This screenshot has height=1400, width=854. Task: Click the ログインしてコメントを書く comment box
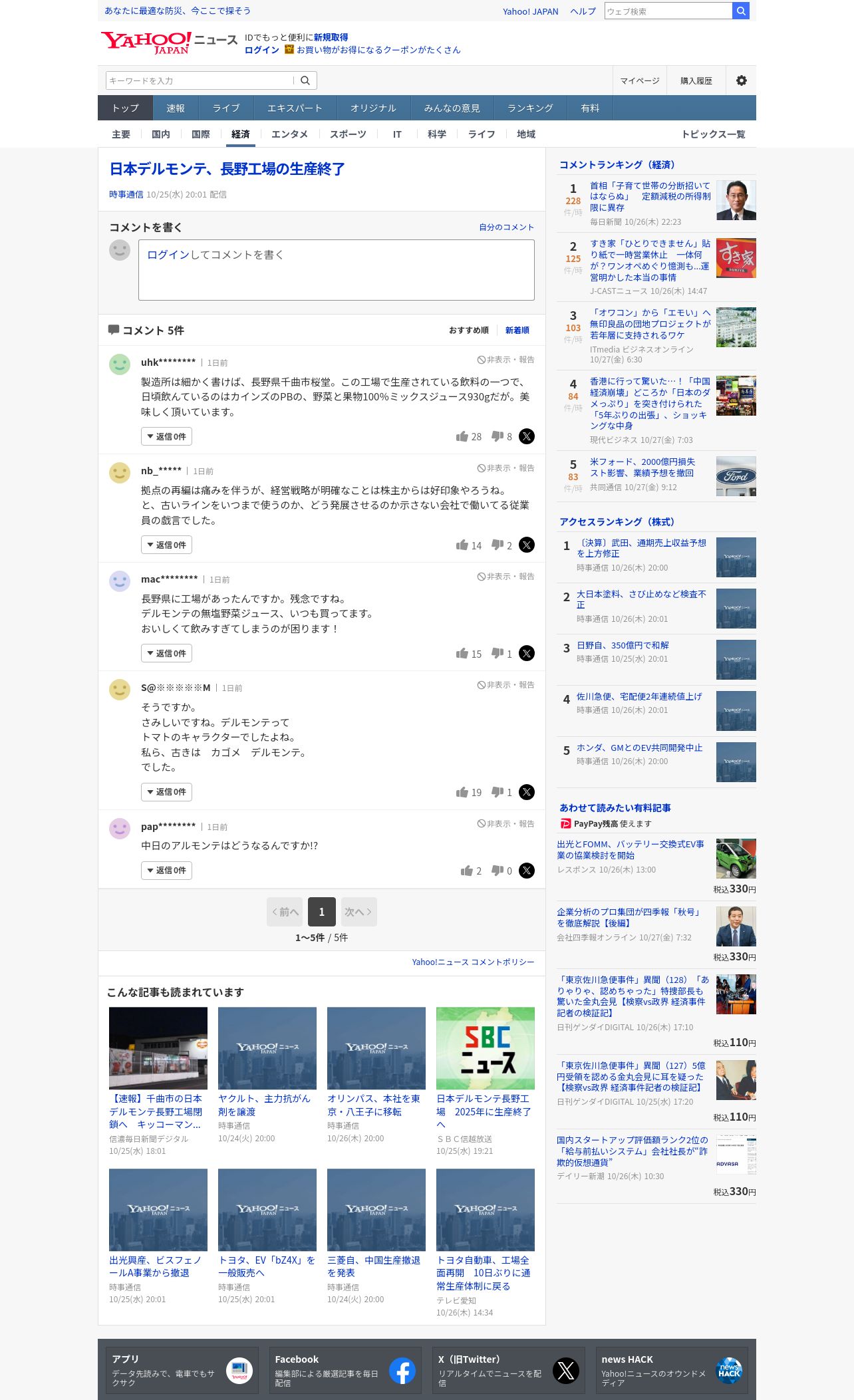(337, 270)
